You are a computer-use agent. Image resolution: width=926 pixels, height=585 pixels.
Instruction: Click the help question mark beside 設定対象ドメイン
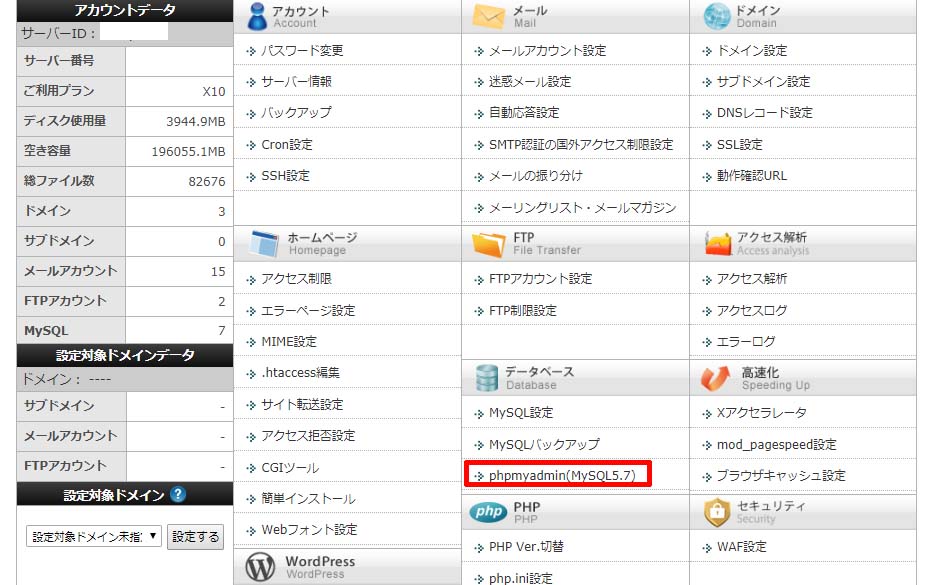tap(178, 495)
